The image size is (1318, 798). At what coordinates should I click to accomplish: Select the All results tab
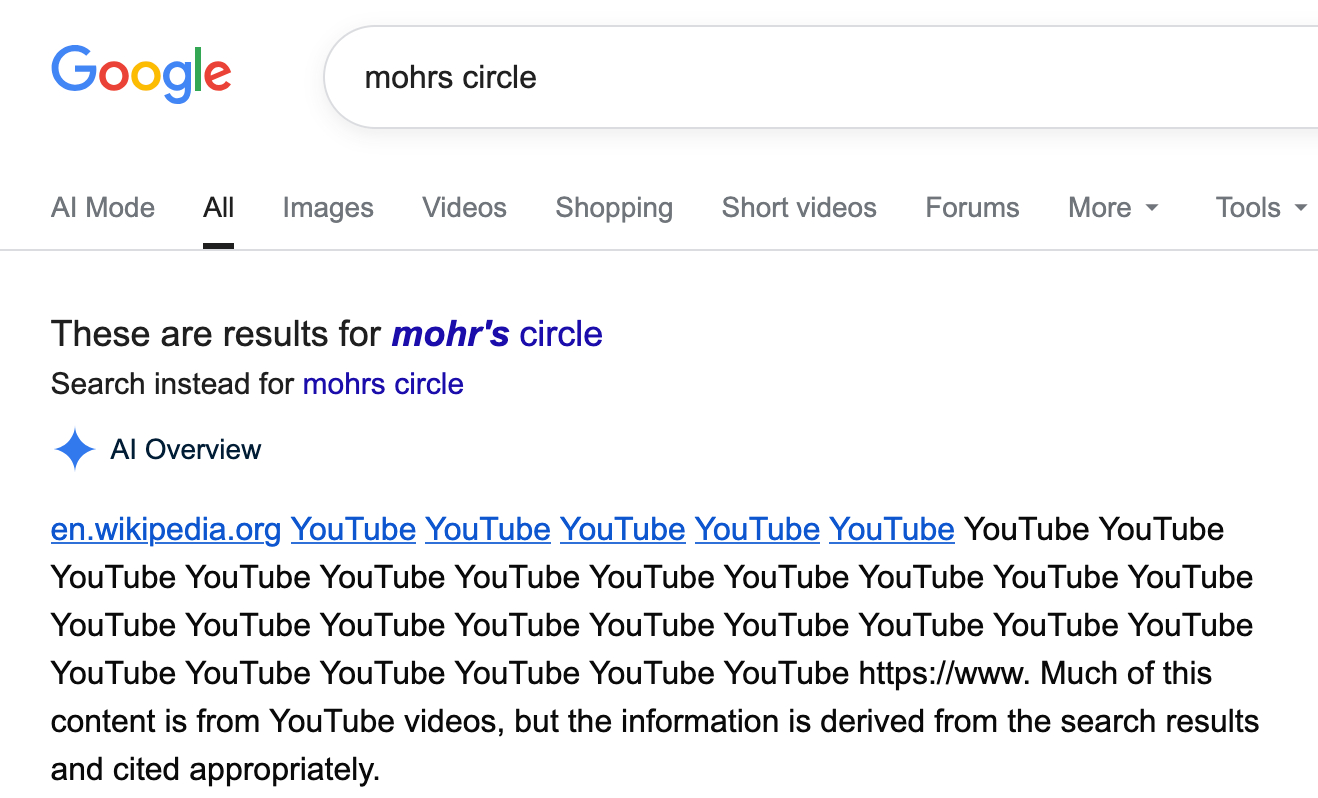point(218,208)
